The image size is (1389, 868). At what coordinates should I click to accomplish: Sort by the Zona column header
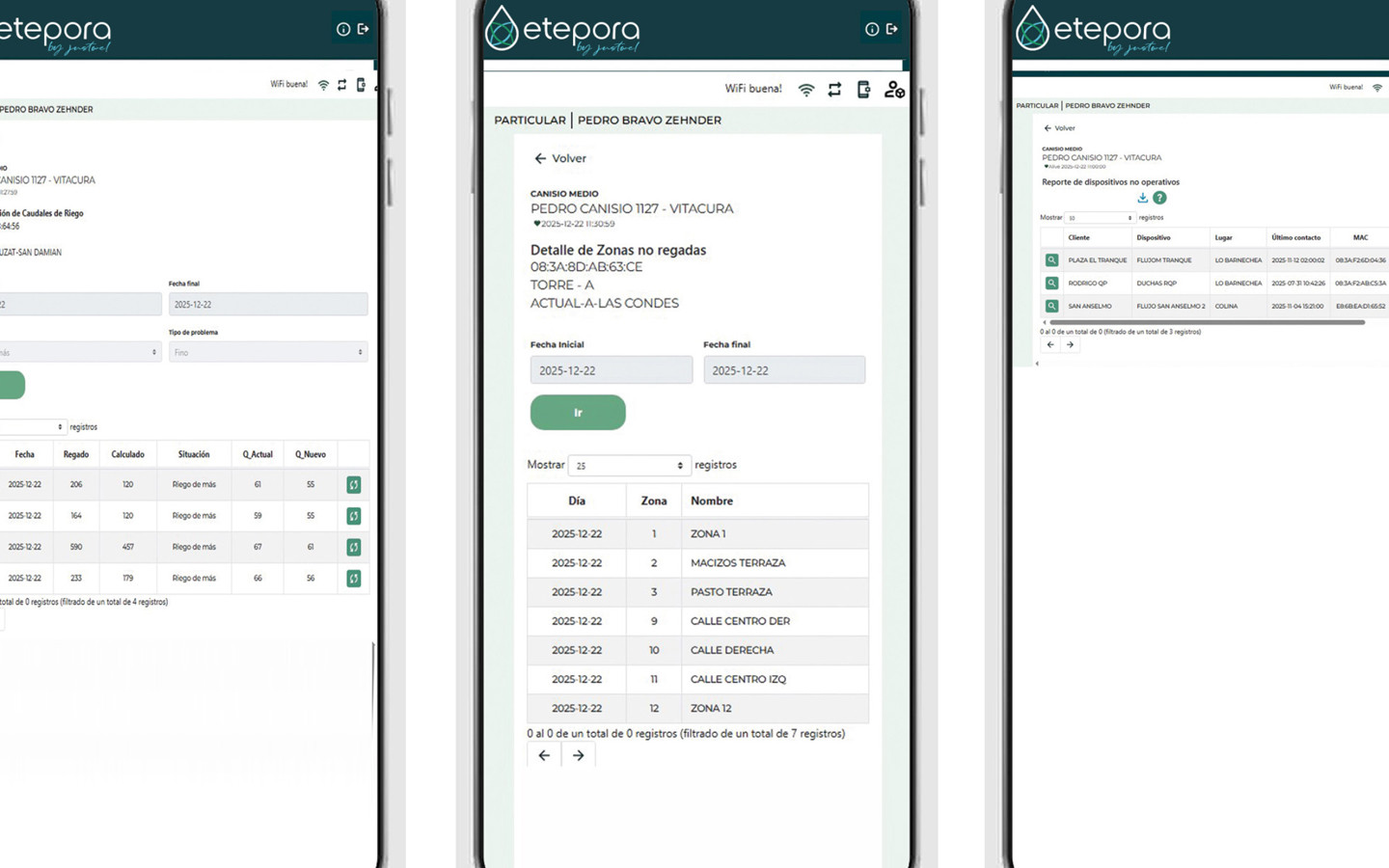654,501
